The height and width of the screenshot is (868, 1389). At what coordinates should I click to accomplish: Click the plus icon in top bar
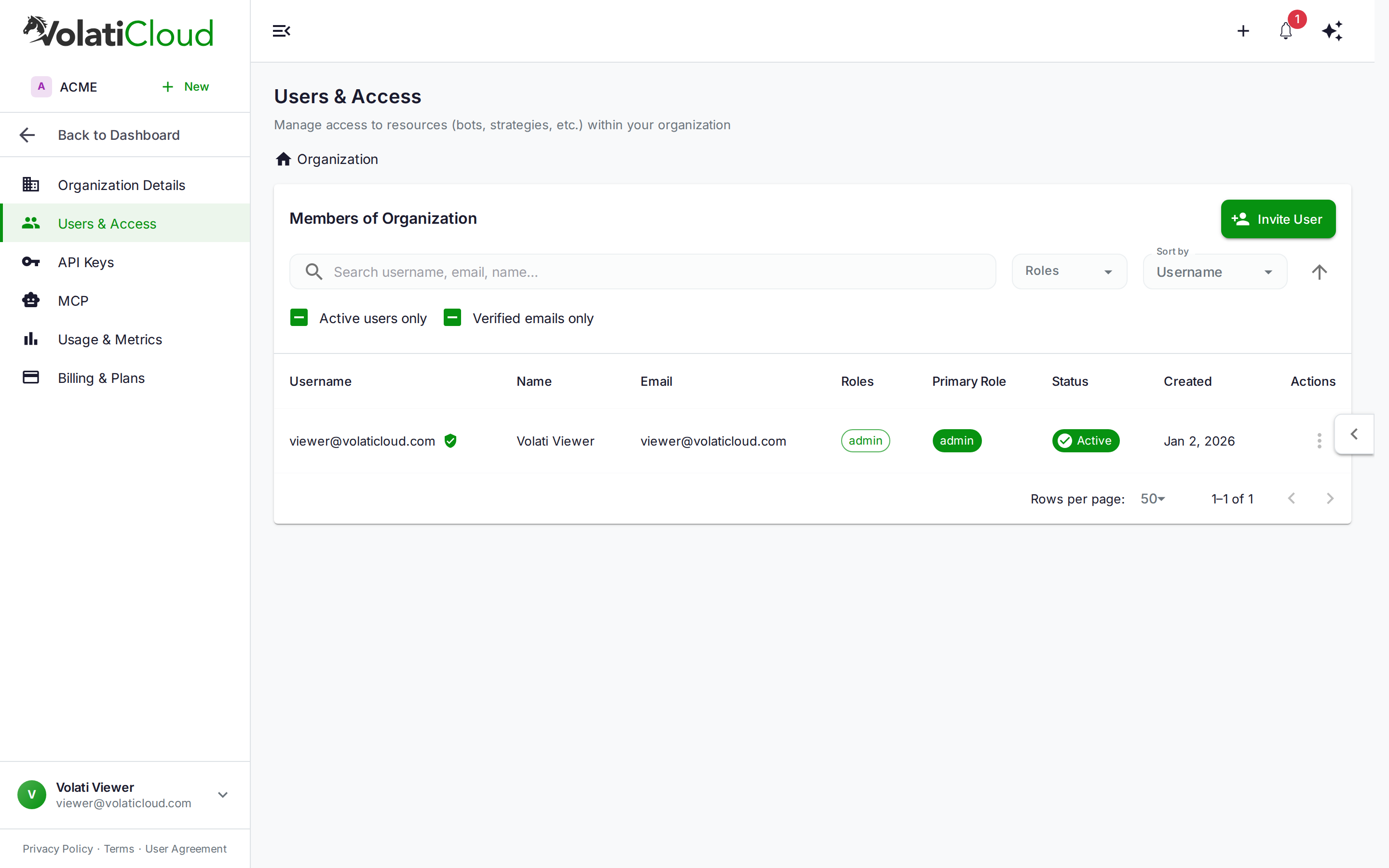coord(1243,31)
